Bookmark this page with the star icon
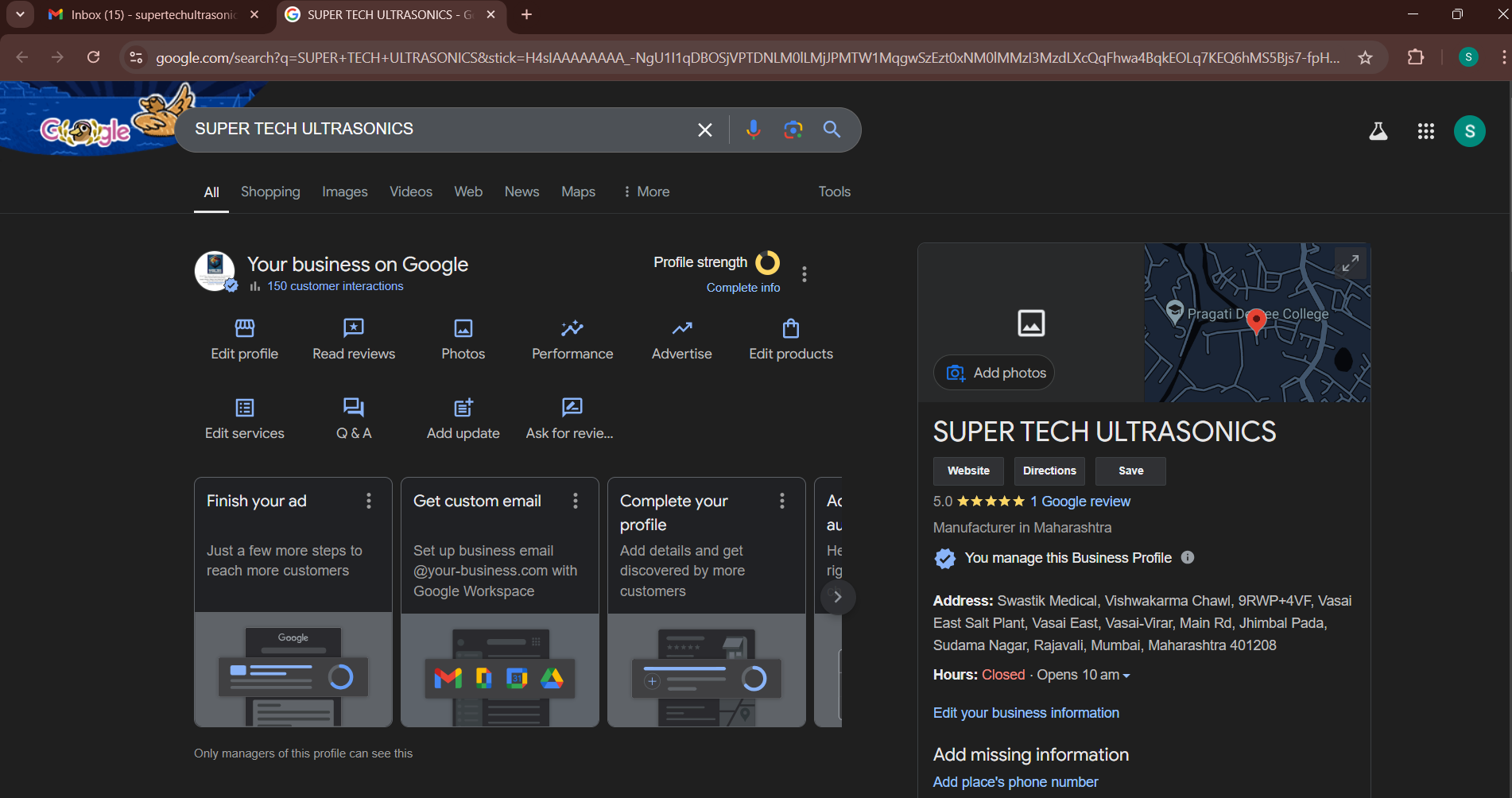The height and width of the screenshot is (798, 1512). click(1365, 57)
